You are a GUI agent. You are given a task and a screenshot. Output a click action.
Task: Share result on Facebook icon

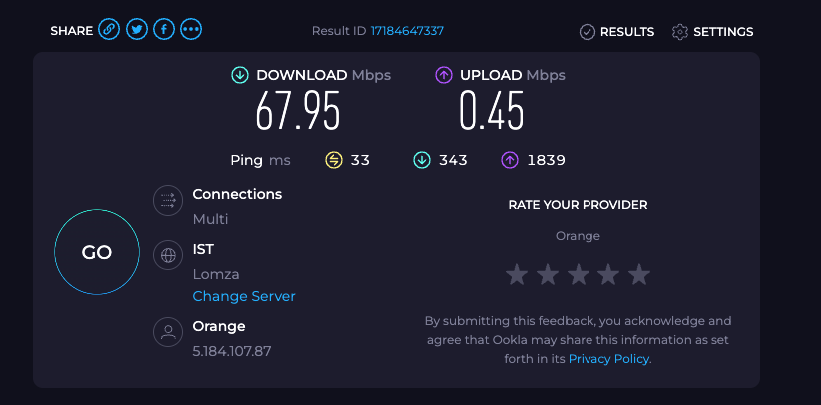pyautogui.click(x=164, y=29)
